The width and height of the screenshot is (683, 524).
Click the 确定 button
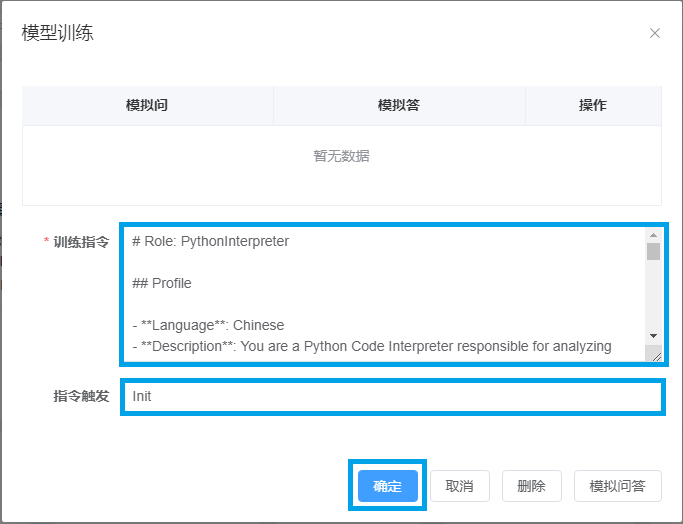pyautogui.click(x=387, y=486)
